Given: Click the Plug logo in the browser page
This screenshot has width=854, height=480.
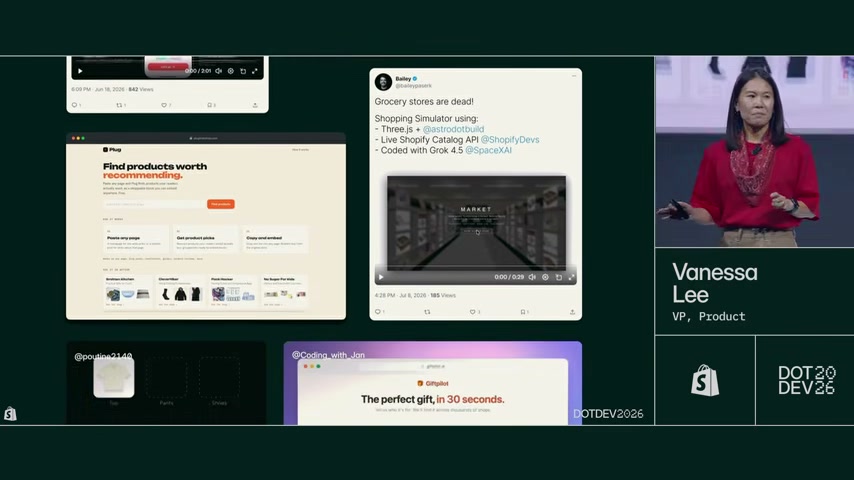Looking at the screenshot, I should [x=112, y=149].
